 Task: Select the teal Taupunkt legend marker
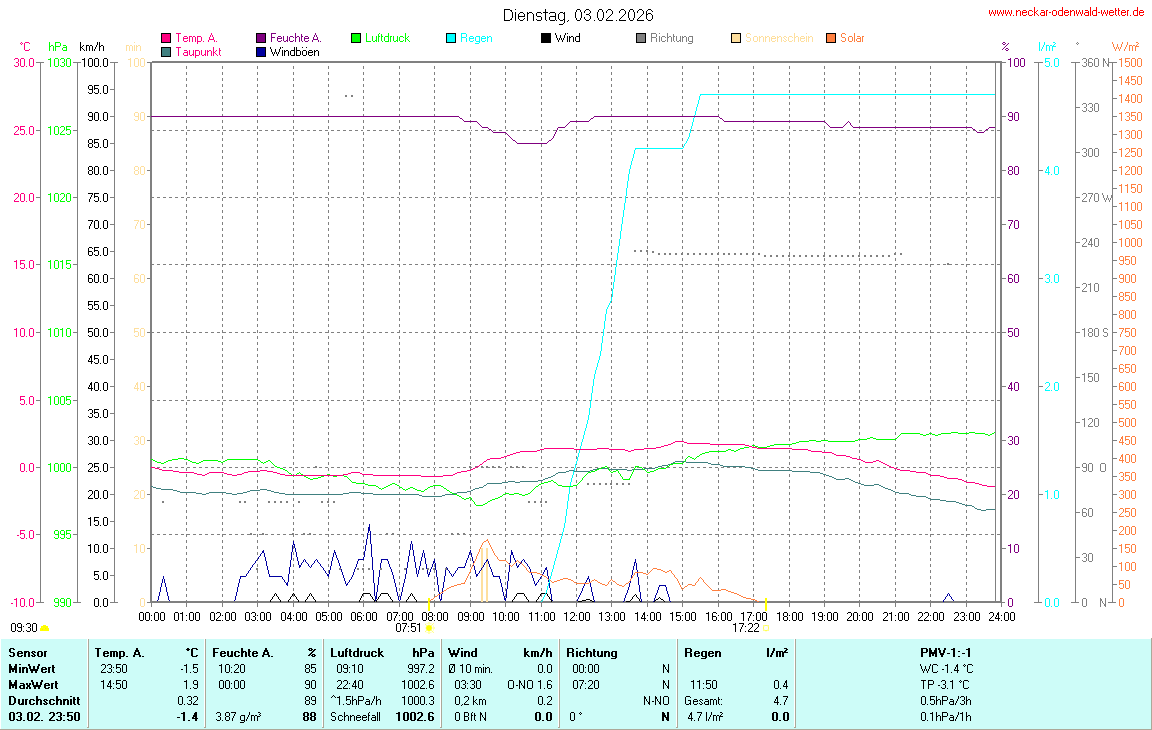(x=166, y=52)
